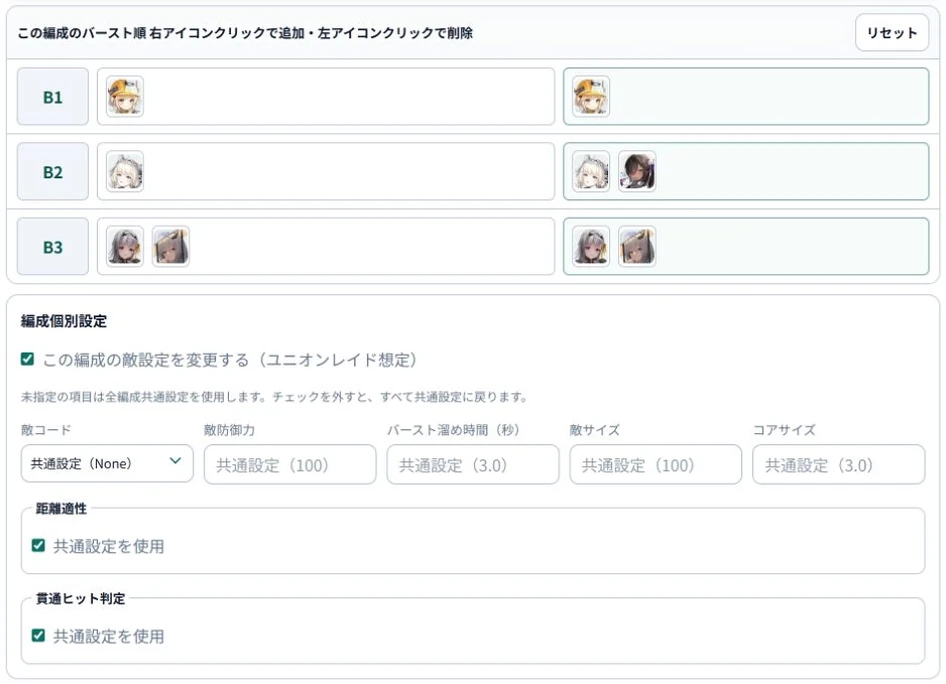Click the 未指定の項目は note text

[x=275, y=397]
